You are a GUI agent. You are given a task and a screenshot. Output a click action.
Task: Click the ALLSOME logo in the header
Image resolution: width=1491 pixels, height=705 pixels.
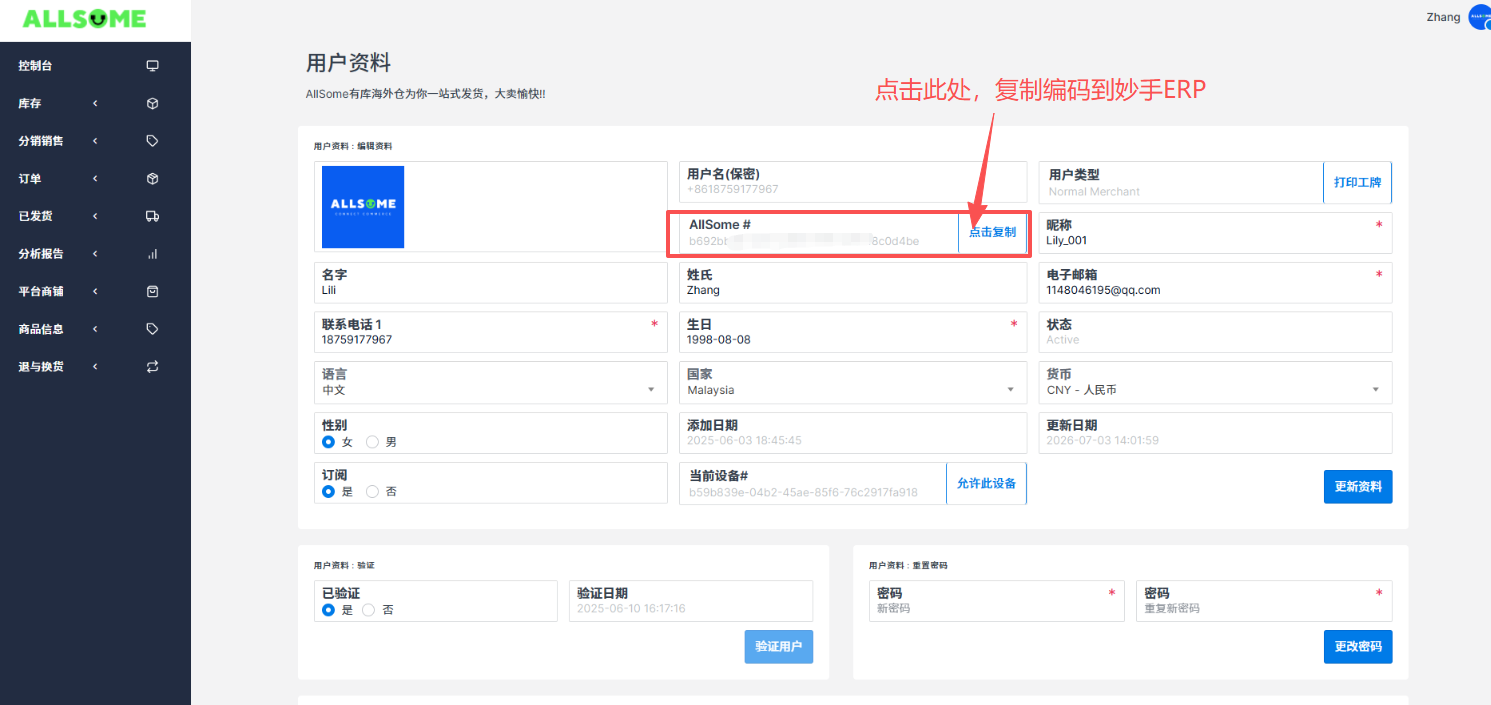tap(84, 19)
